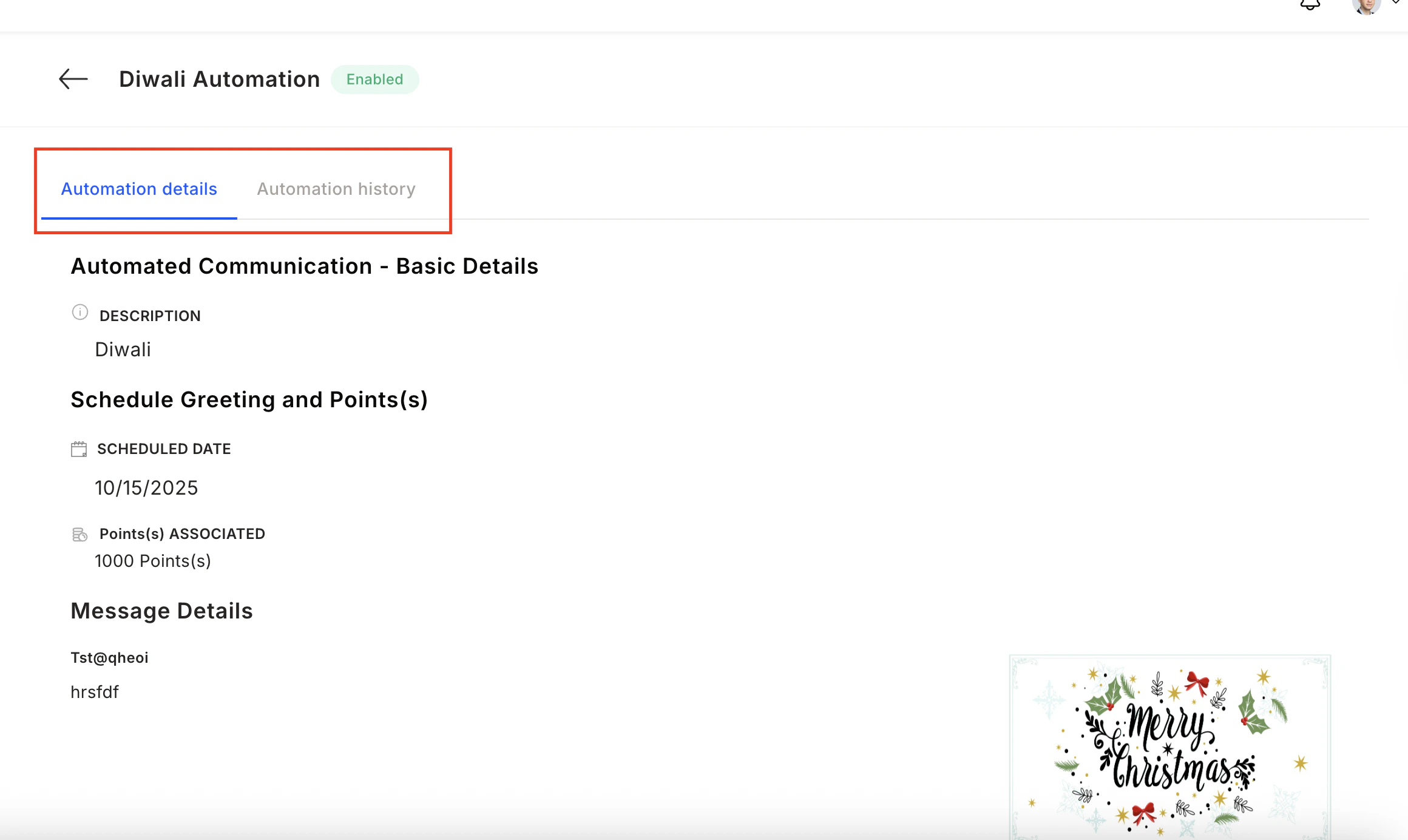The image size is (1408, 840).
Task: Open the Automation history tab
Action: pyautogui.click(x=336, y=189)
